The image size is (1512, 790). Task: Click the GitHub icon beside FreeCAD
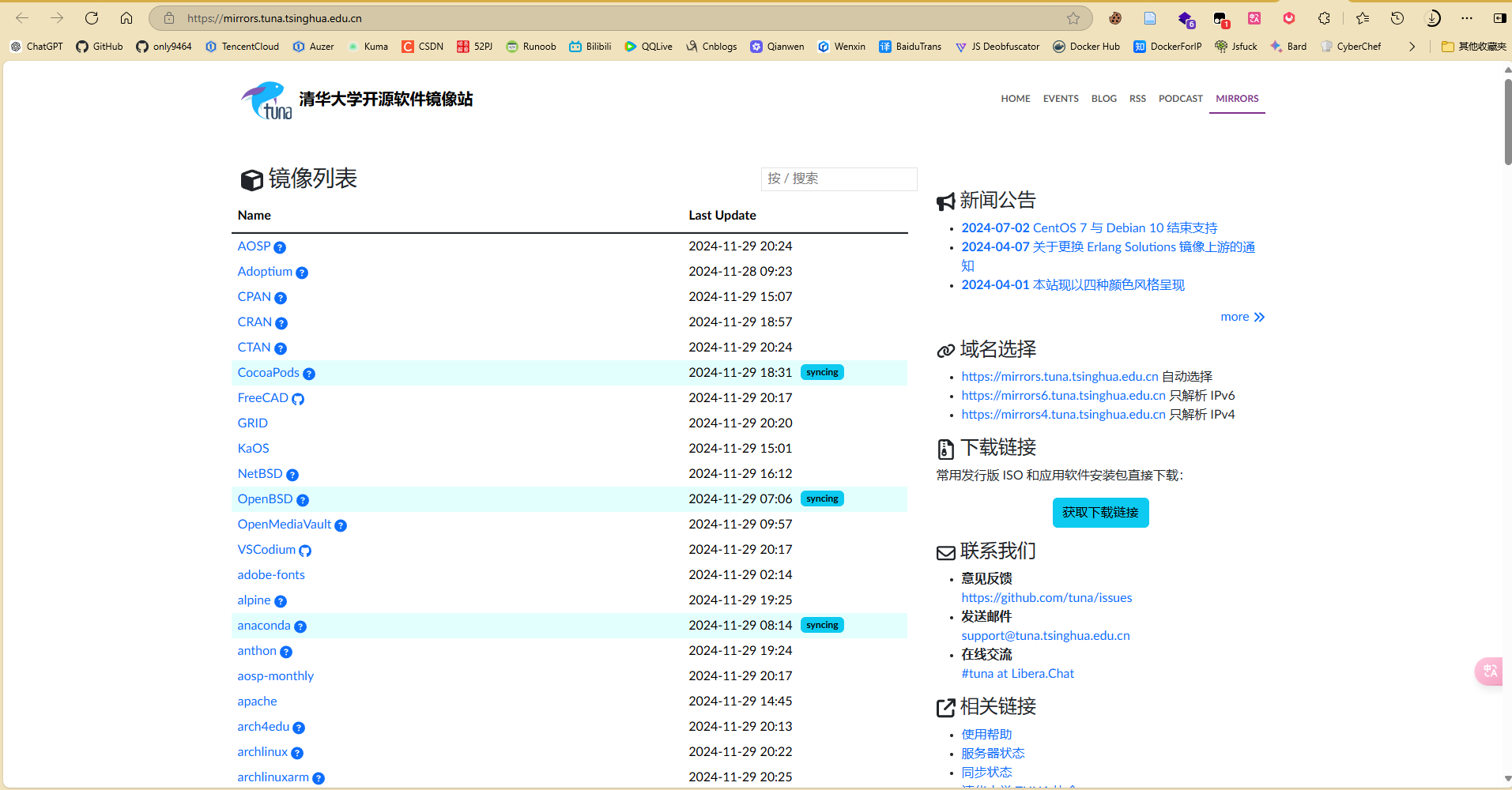coord(298,399)
